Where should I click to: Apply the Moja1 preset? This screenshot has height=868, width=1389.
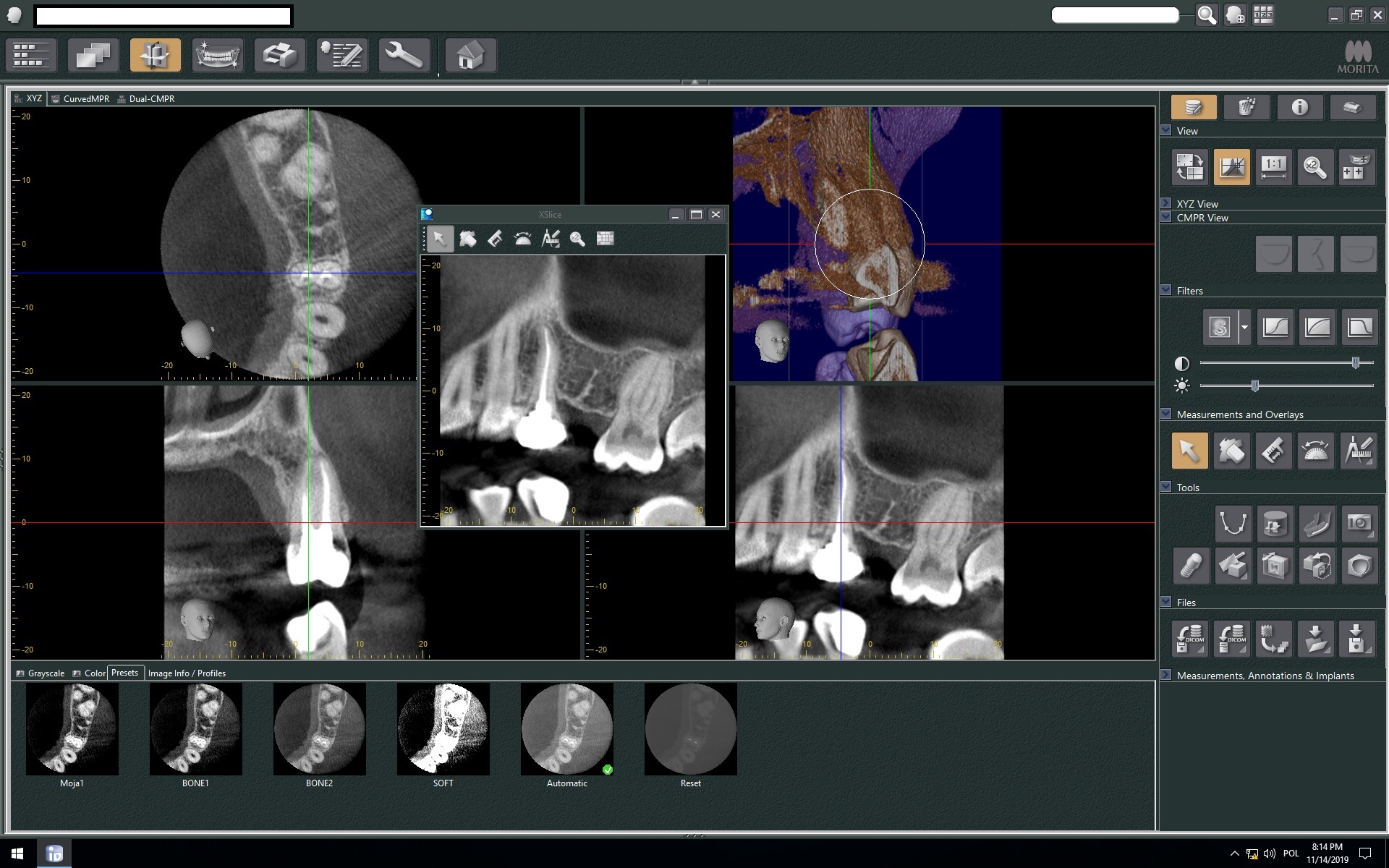[72, 735]
